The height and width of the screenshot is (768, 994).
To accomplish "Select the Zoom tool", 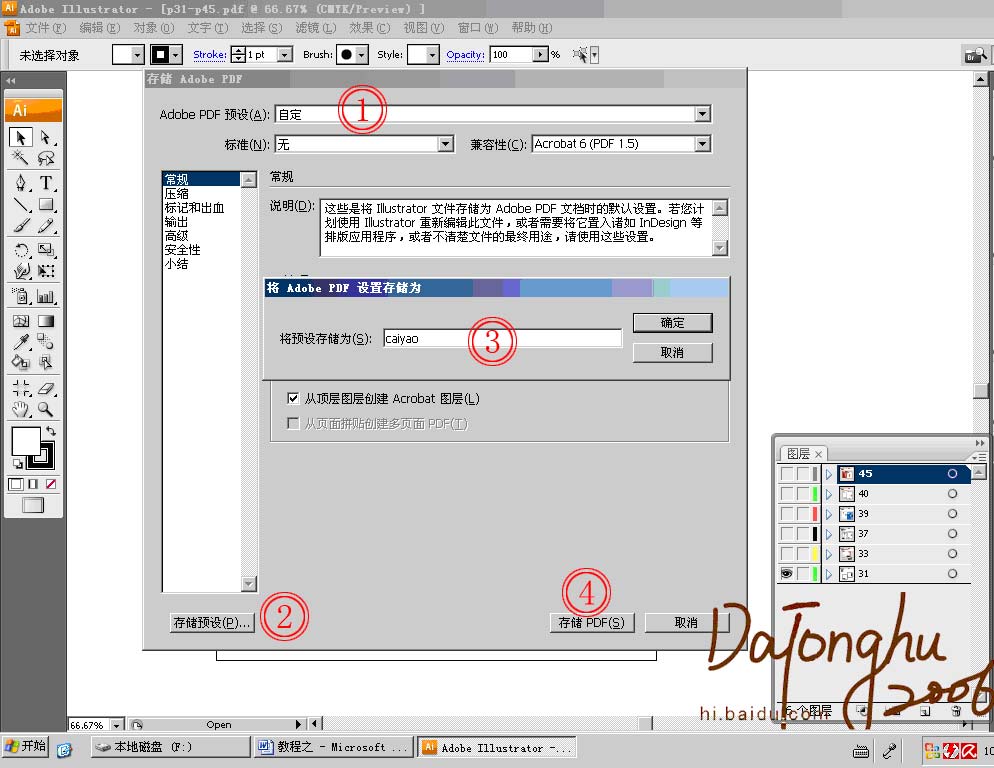I will [46, 408].
